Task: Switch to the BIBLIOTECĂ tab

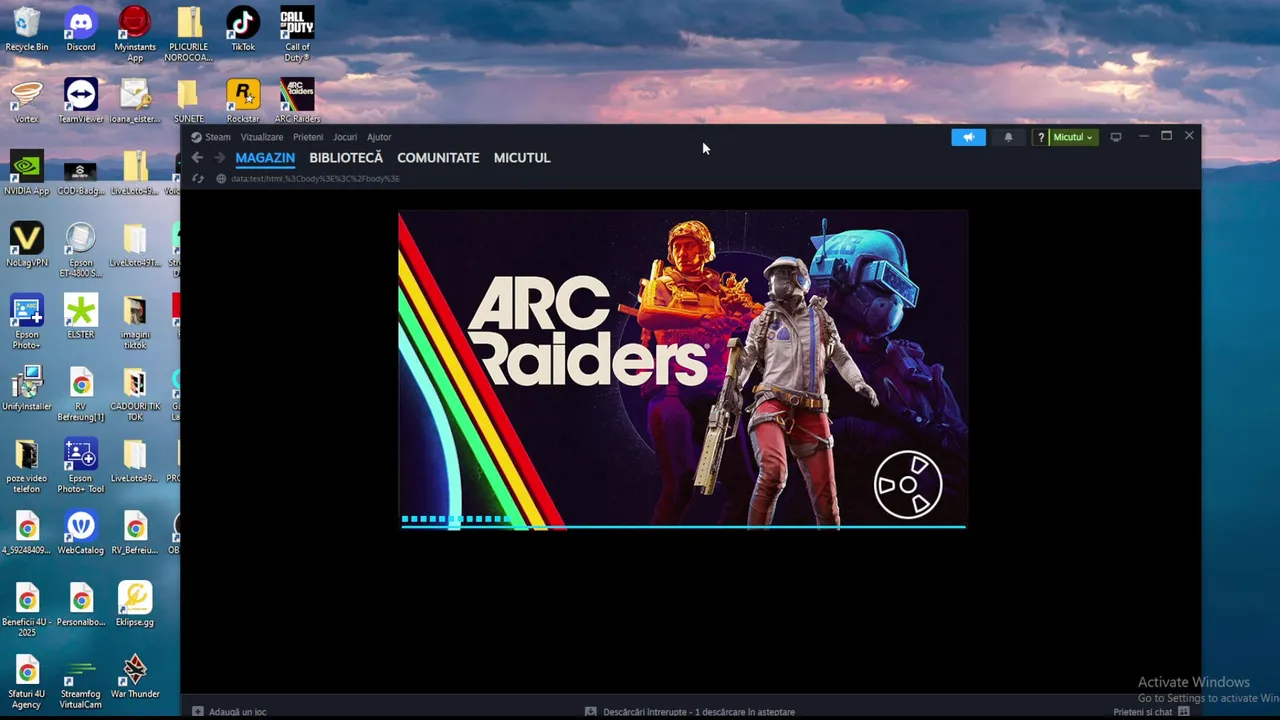Action: point(346,158)
